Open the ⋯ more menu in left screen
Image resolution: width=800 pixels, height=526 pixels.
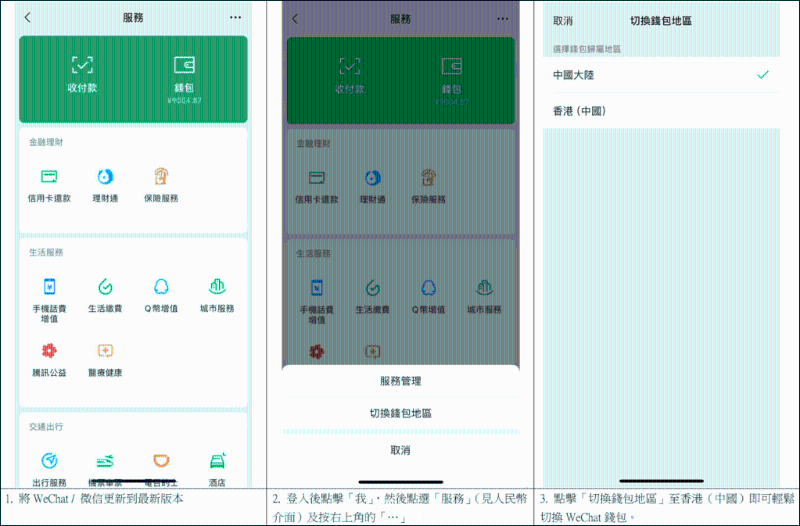point(235,18)
